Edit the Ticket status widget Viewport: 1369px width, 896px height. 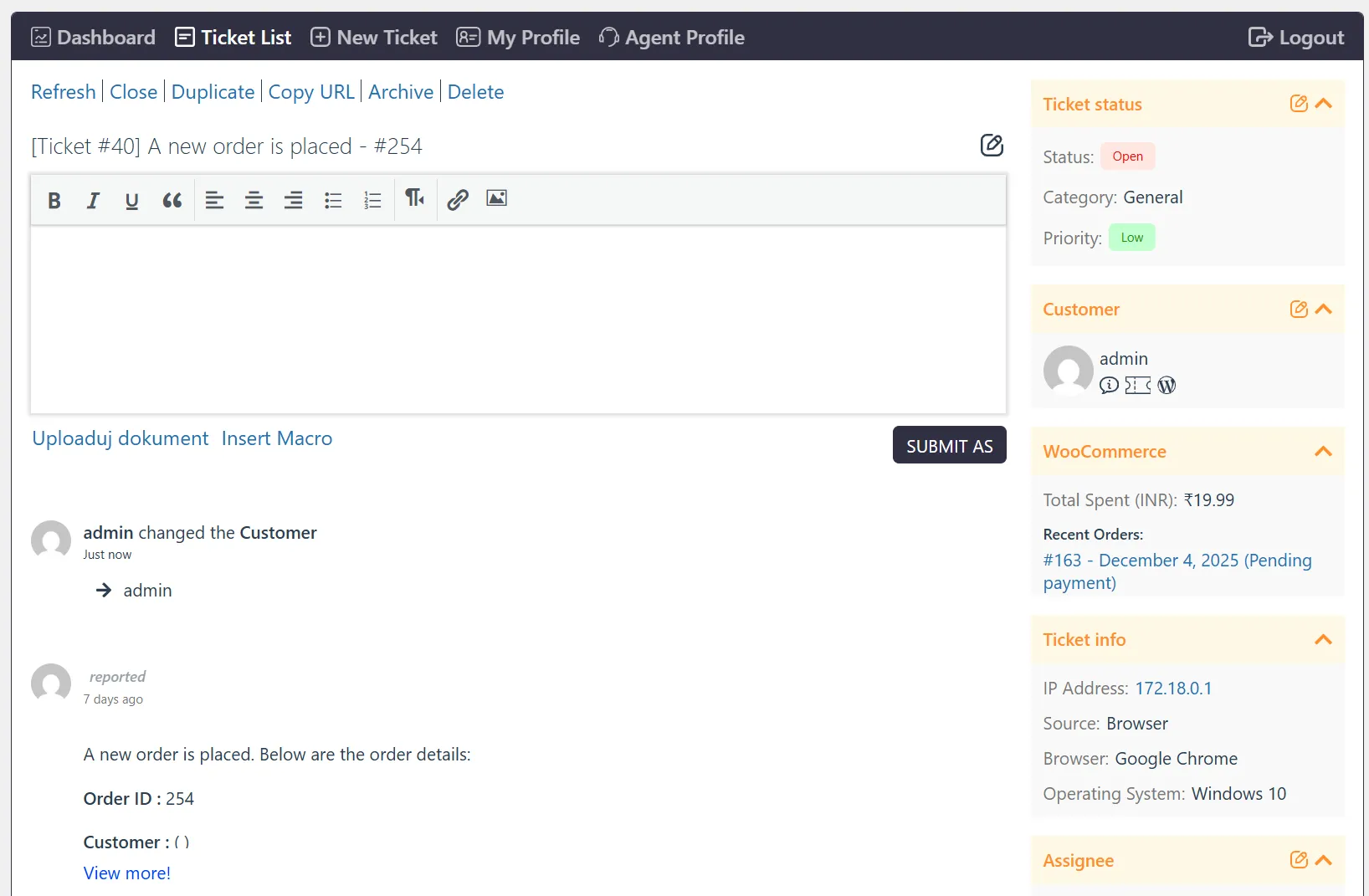point(1298,104)
